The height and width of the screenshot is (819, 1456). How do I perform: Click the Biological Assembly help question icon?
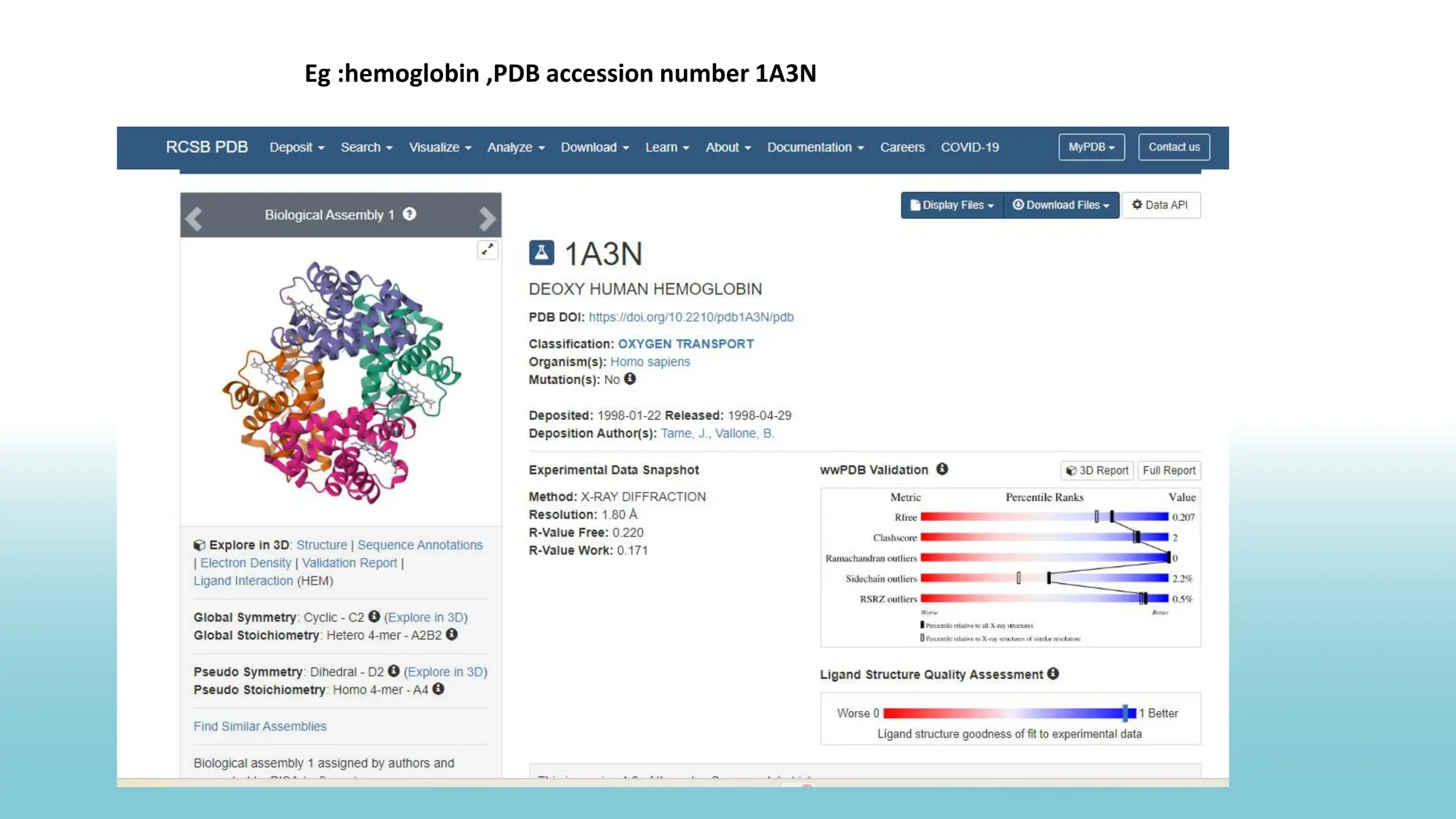409,214
